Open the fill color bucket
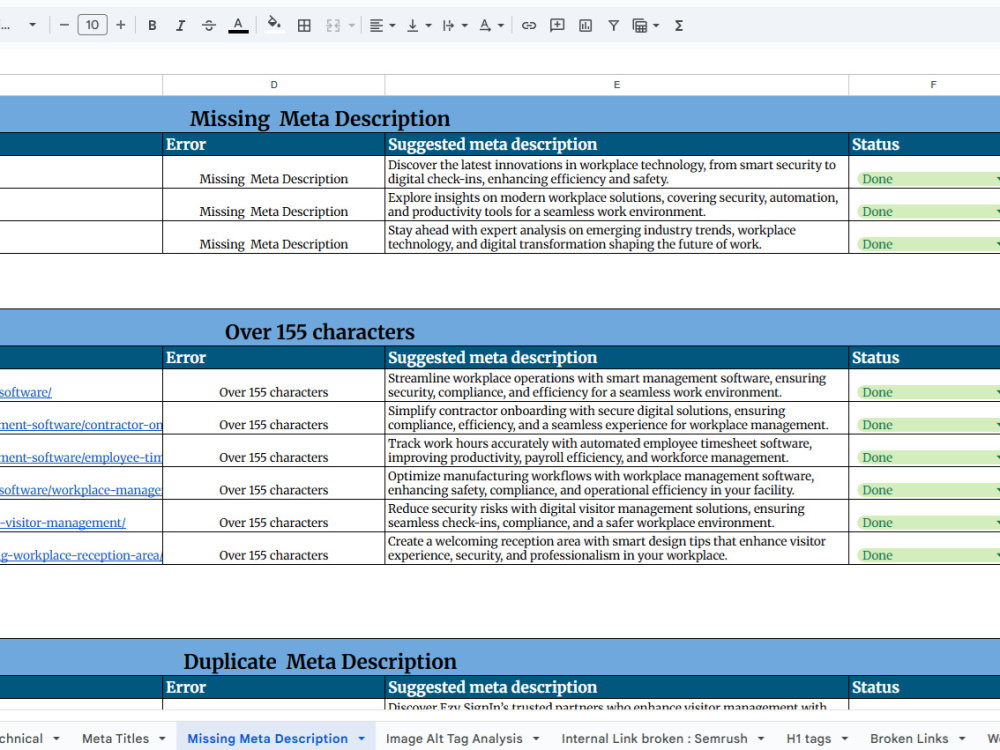The height and width of the screenshot is (750, 1000). (274, 24)
